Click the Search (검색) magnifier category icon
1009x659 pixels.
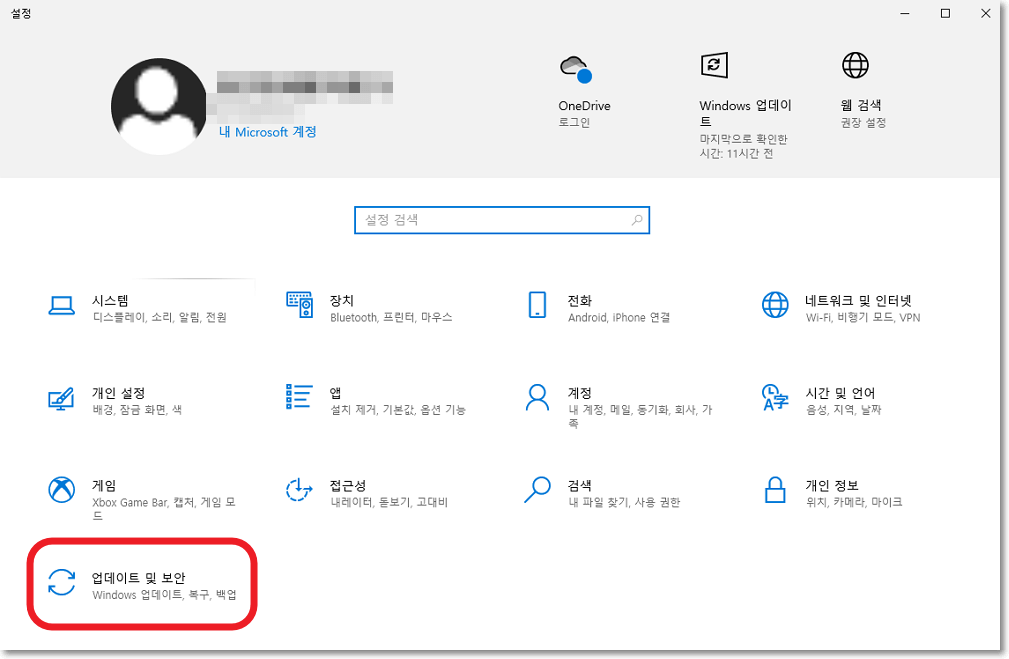[537, 490]
